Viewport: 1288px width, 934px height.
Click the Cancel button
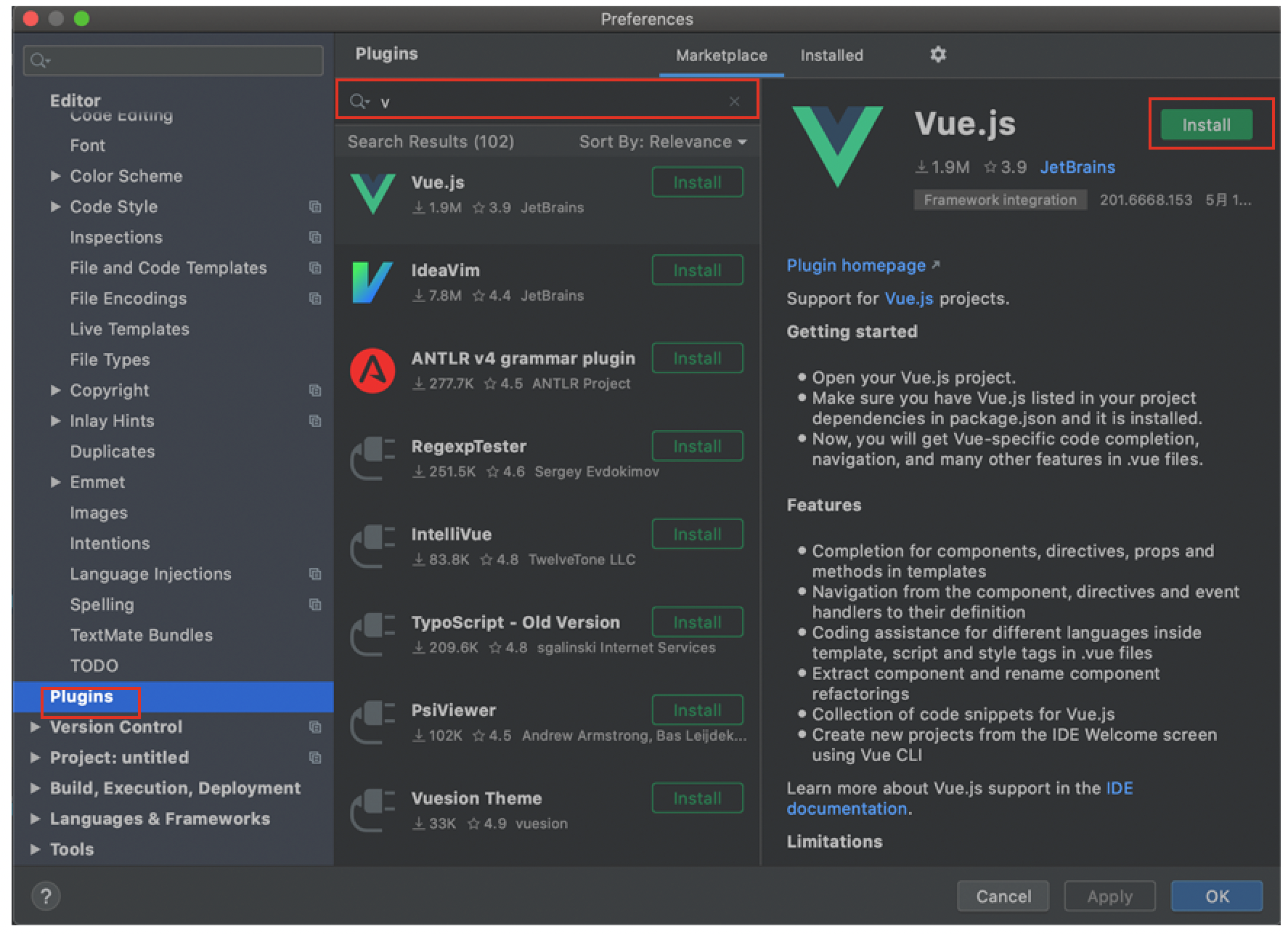coord(1003,896)
